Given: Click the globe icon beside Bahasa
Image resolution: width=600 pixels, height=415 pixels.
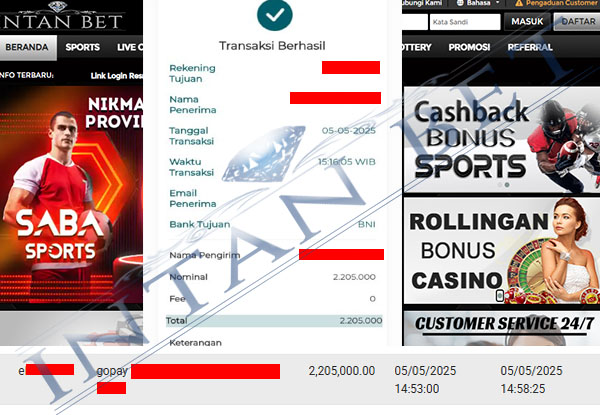Looking at the screenshot, I should click(460, 3).
